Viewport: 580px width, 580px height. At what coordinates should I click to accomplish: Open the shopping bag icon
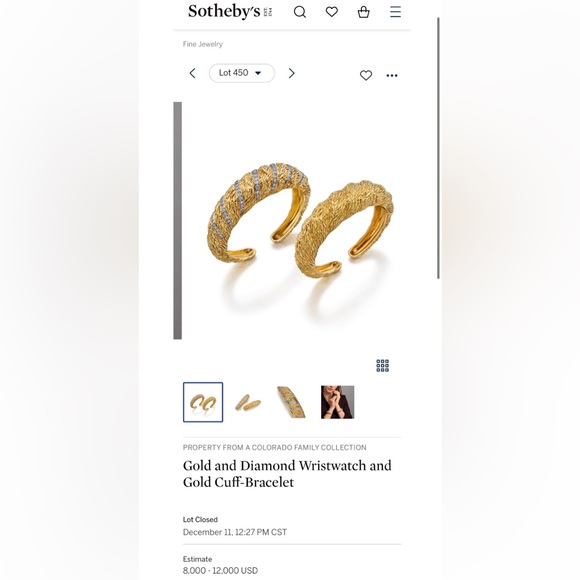[x=364, y=12]
